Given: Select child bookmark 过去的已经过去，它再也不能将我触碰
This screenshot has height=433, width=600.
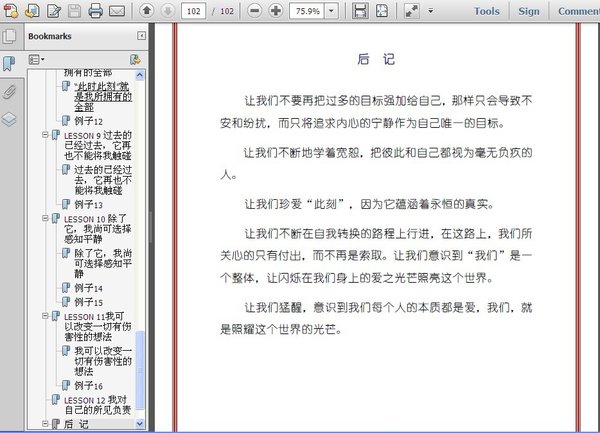Looking at the screenshot, I should (103, 180).
